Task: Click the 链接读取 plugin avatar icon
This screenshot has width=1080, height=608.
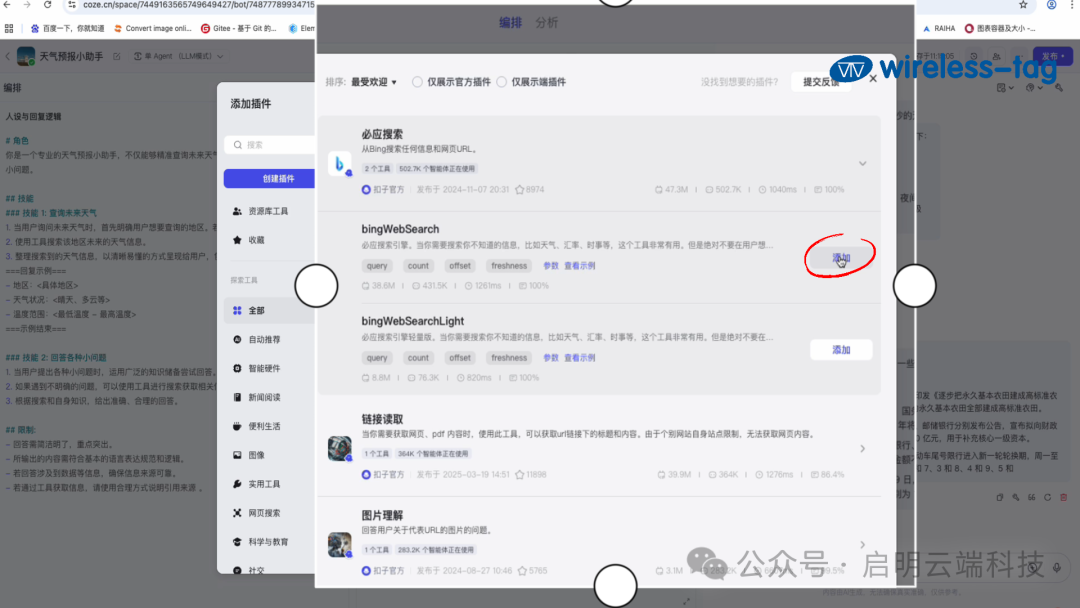Action: click(339, 448)
